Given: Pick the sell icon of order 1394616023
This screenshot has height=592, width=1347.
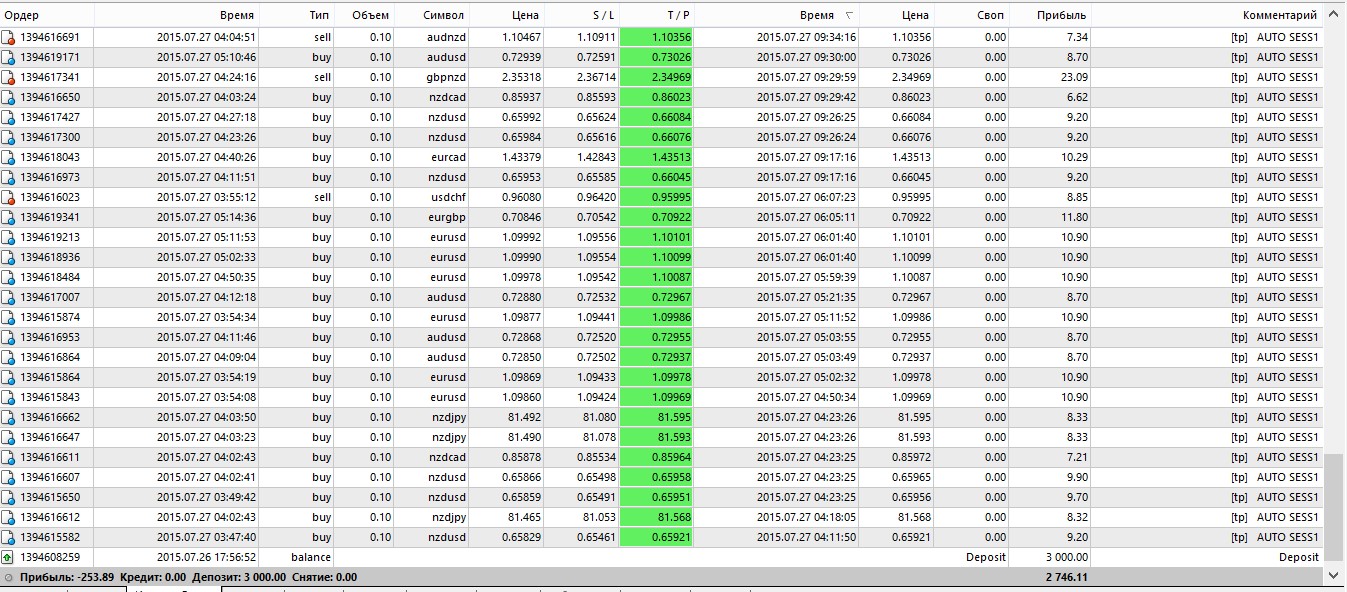Looking at the screenshot, I should click(9, 197).
